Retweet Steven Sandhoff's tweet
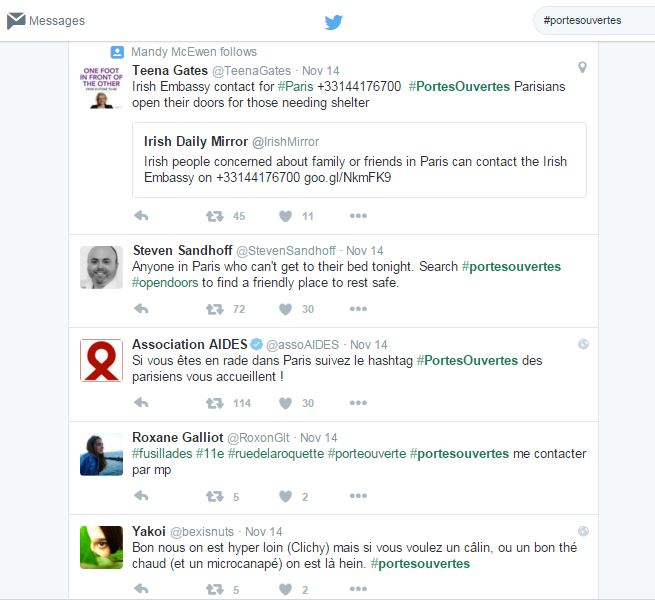Image resolution: width=655 pixels, height=600 pixels. click(214, 310)
